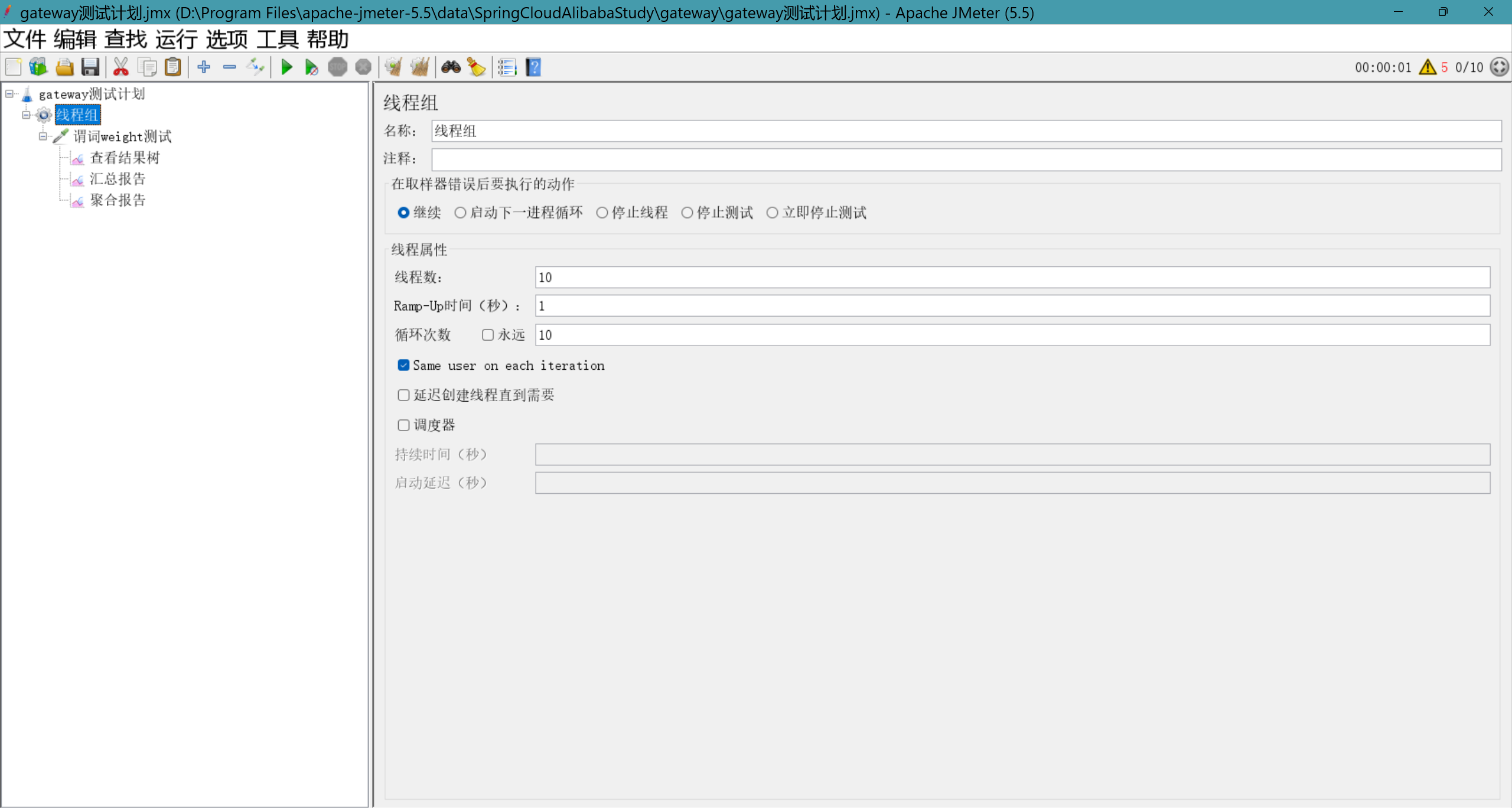The width and height of the screenshot is (1512, 808).
Task: Click the scissors Cut icon
Action: 120,67
